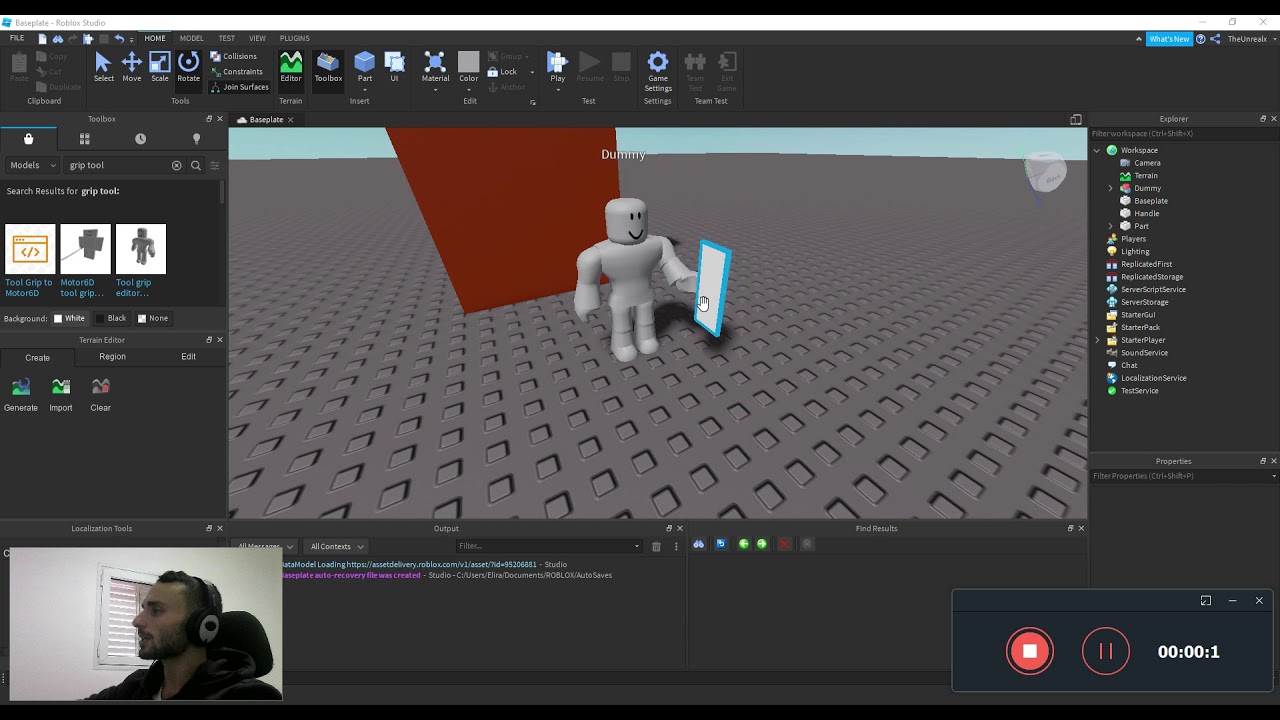Open the Color picker swatch in ribbon
Viewport: 1280px width, 720px height.
pos(469,68)
